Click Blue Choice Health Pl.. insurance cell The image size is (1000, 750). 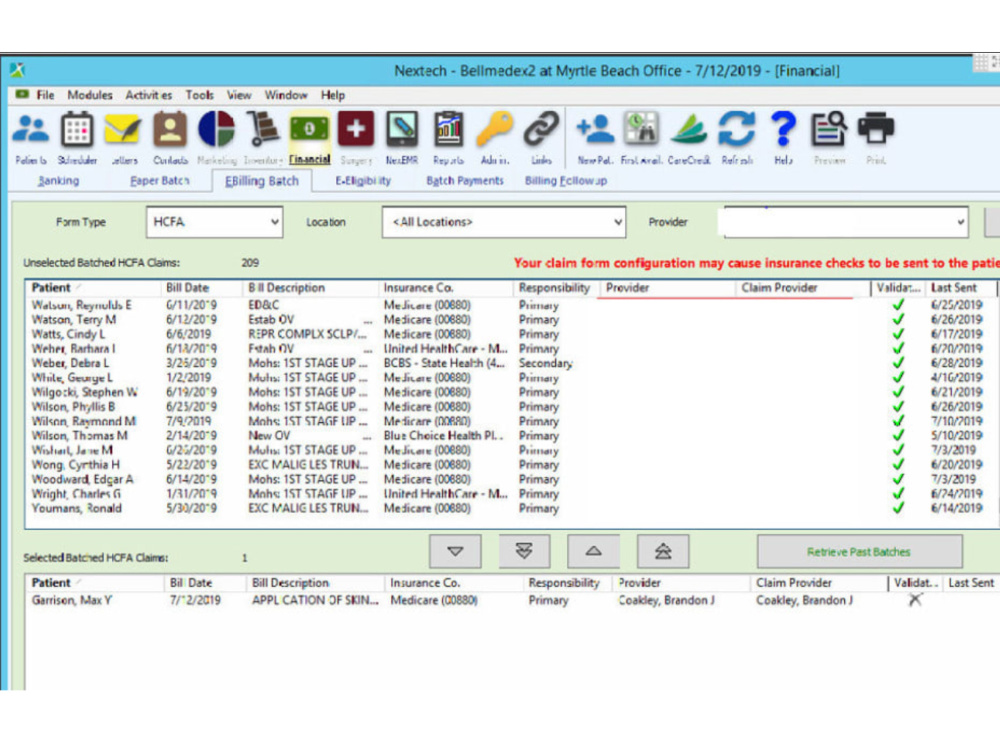pyautogui.click(x=443, y=436)
